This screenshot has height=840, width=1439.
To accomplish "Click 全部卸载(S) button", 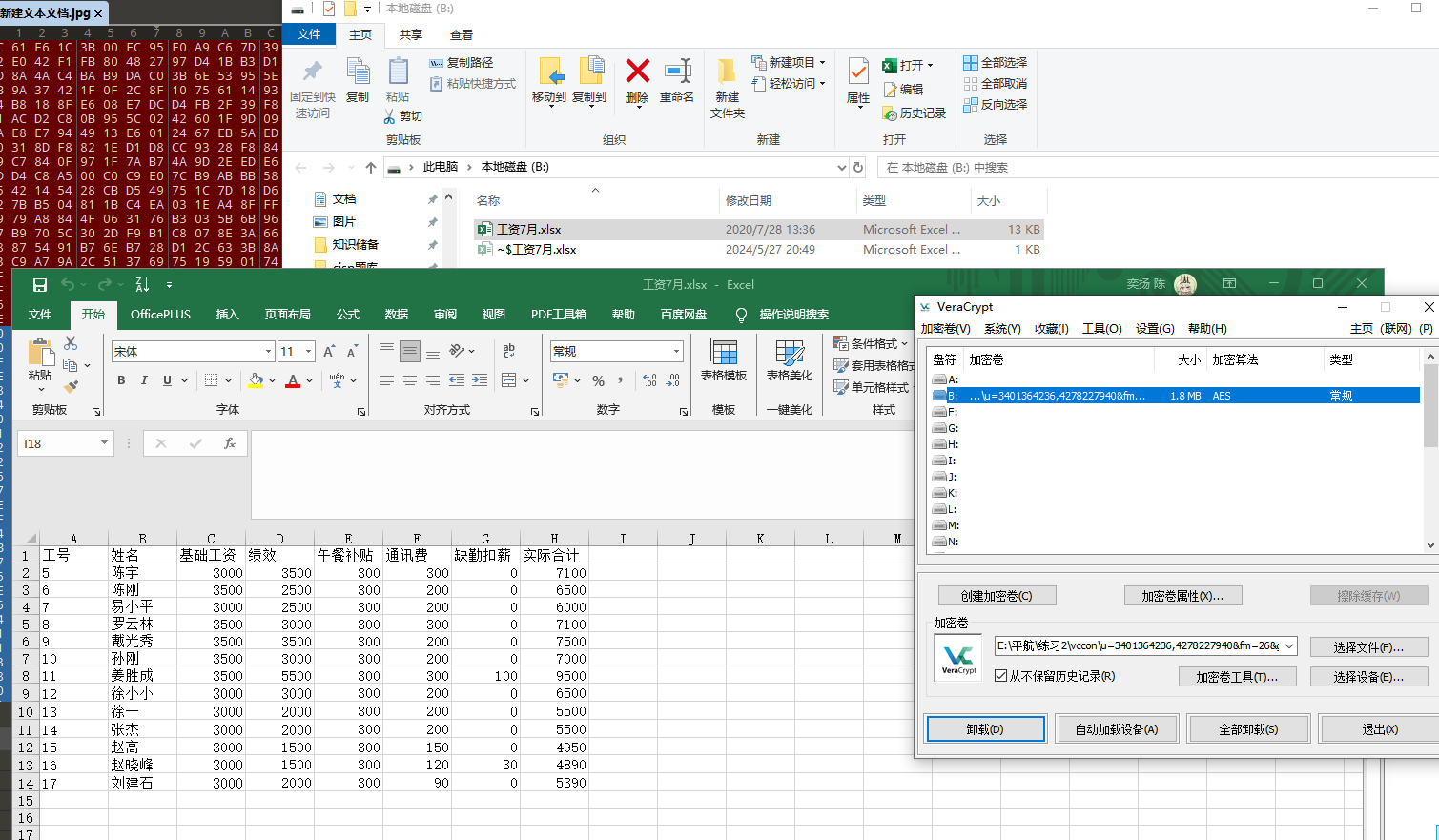I will [x=1248, y=729].
